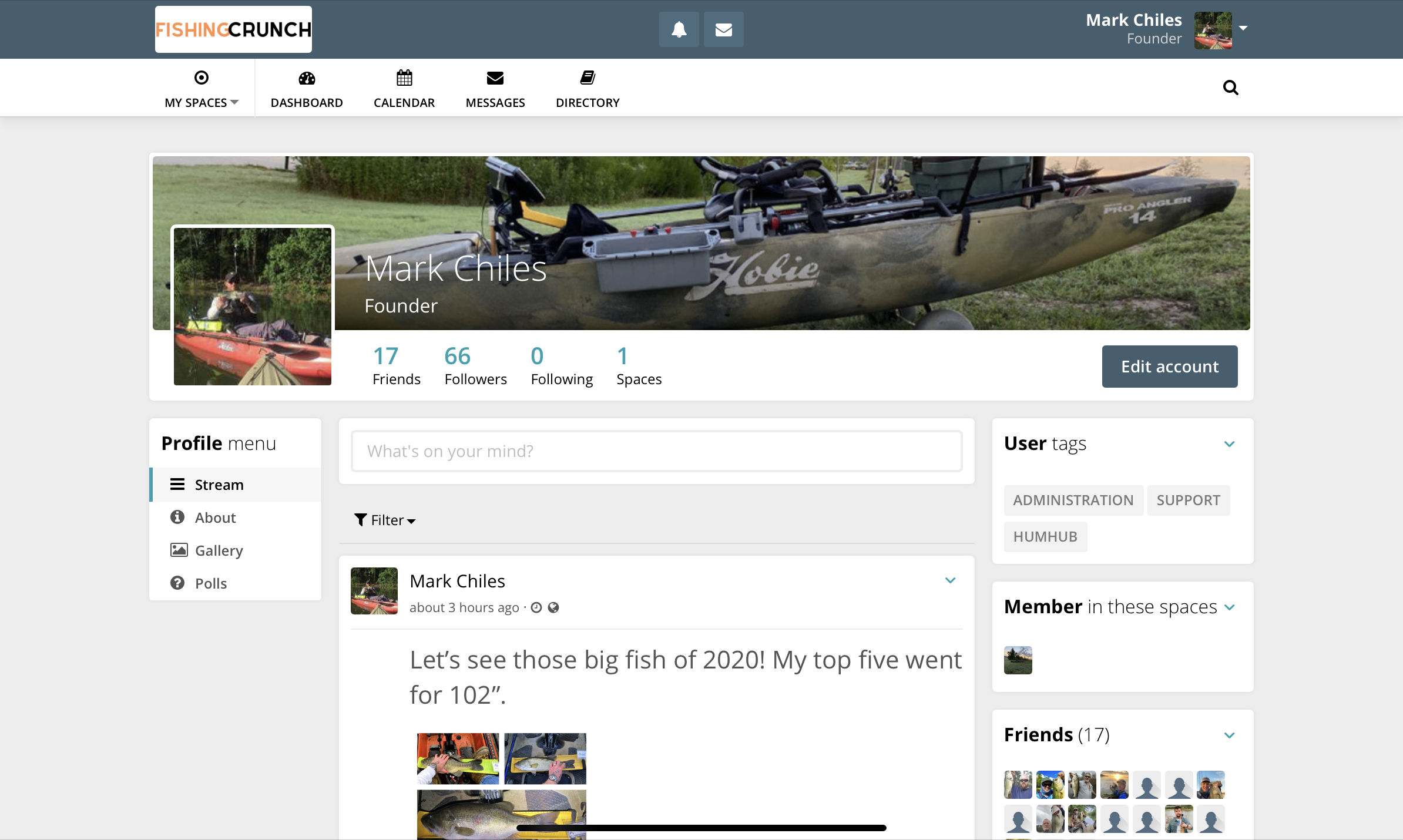Collapse the User tags panel
Screen dimensions: 1403x840
1229,444
